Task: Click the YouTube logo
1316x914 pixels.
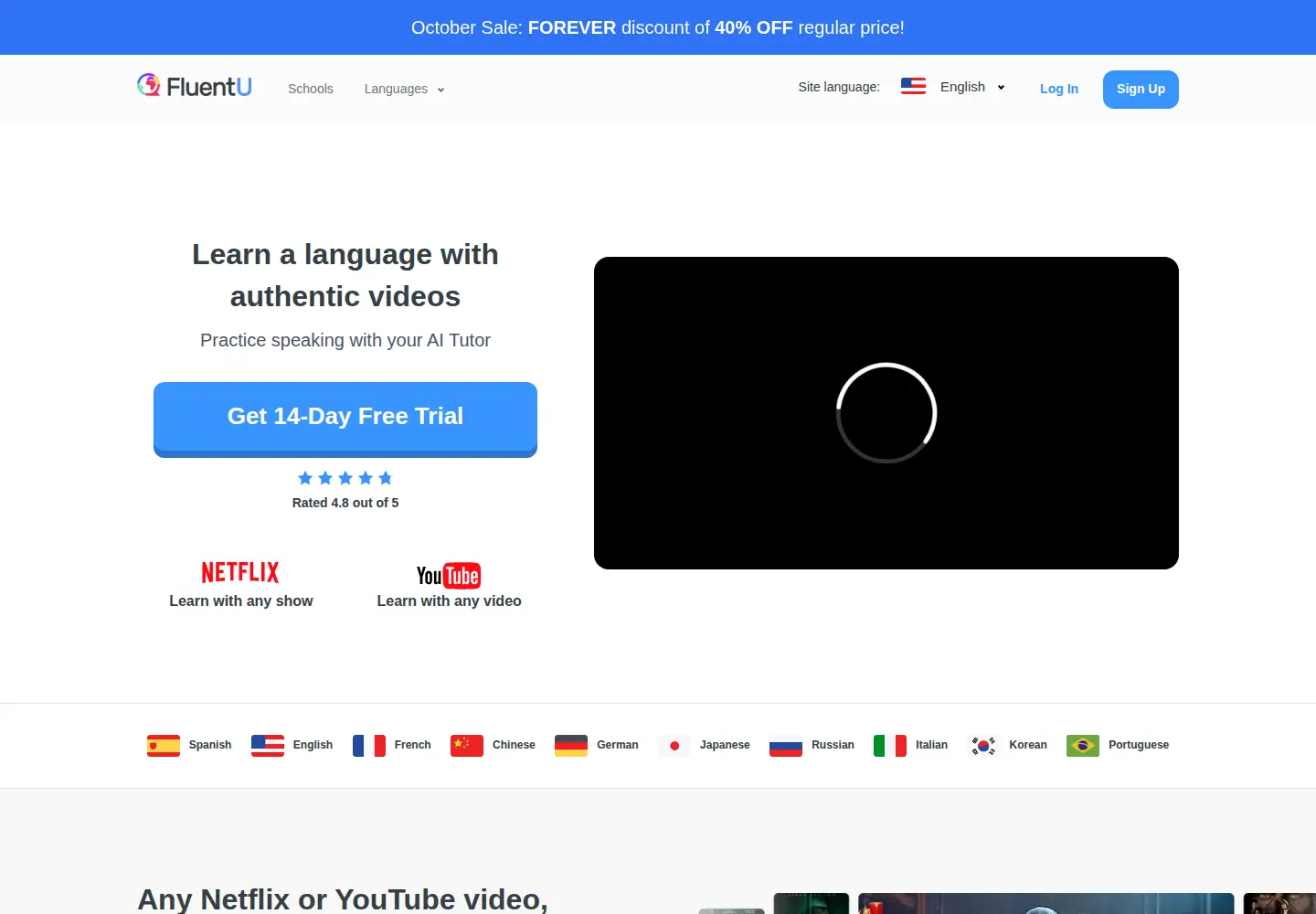Action: [449, 575]
